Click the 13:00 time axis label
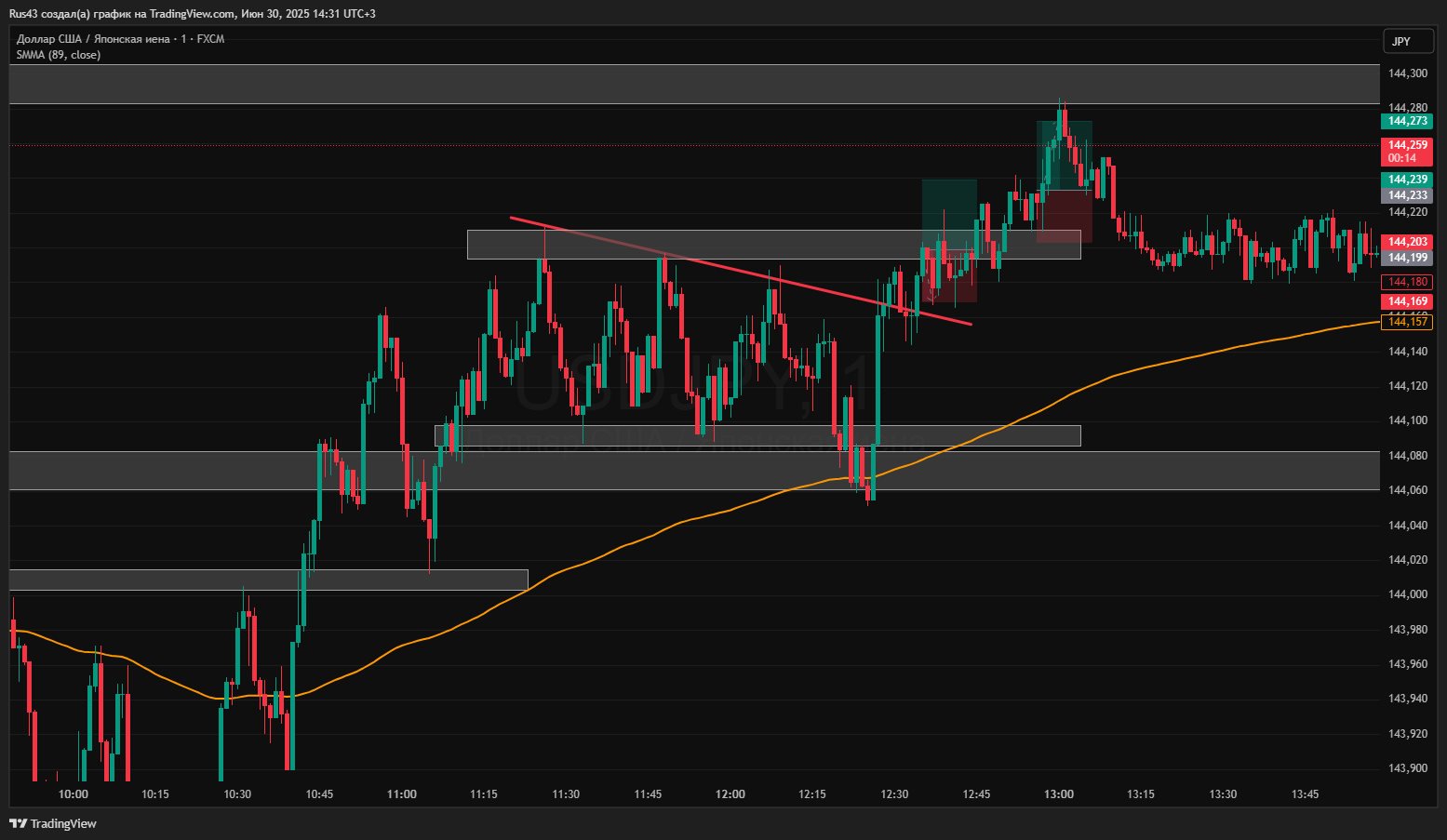Image resolution: width=1447 pixels, height=840 pixels. (x=1059, y=794)
